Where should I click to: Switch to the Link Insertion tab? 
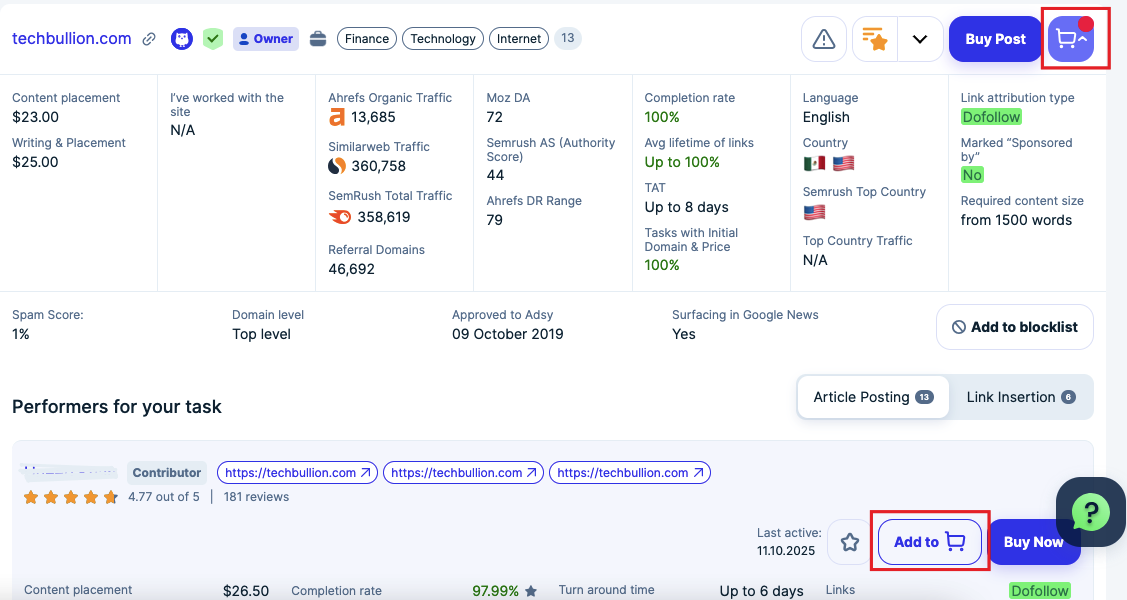click(x=1020, y=397)
